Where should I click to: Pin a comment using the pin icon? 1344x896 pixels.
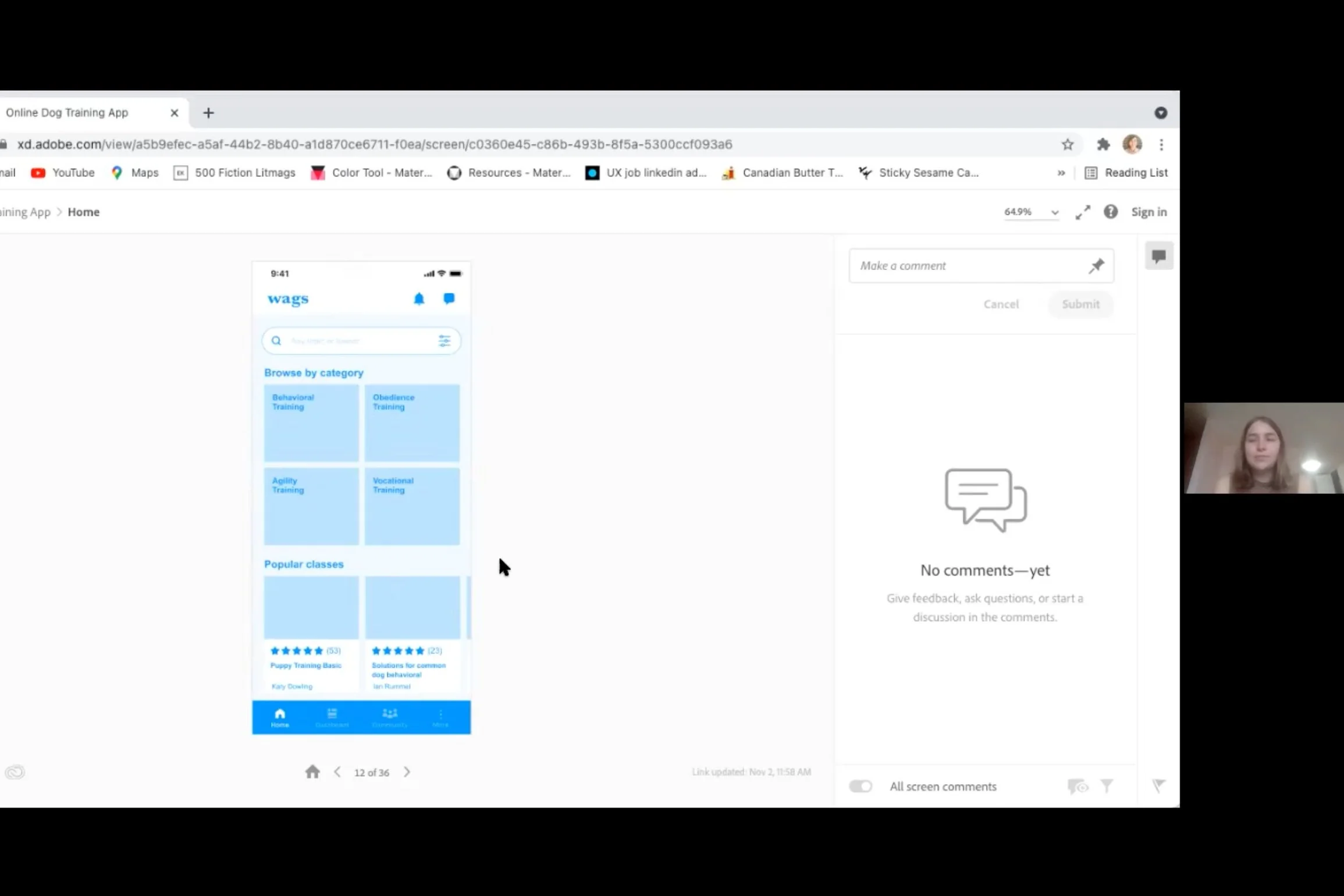tap(1096, 266)
